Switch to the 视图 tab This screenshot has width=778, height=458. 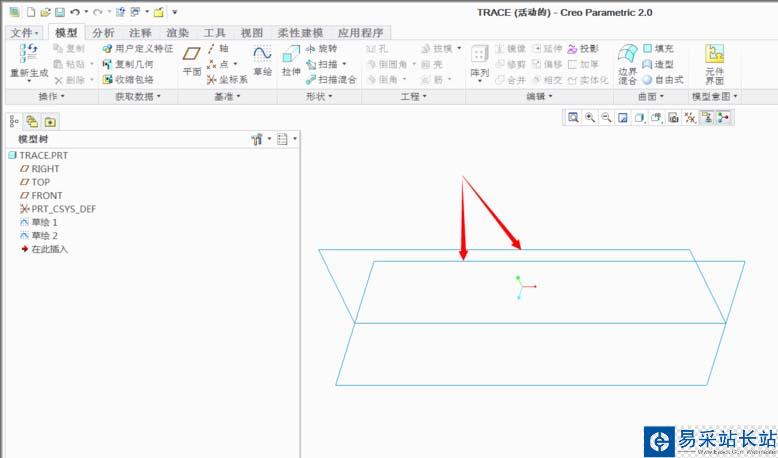coord(252,33)
